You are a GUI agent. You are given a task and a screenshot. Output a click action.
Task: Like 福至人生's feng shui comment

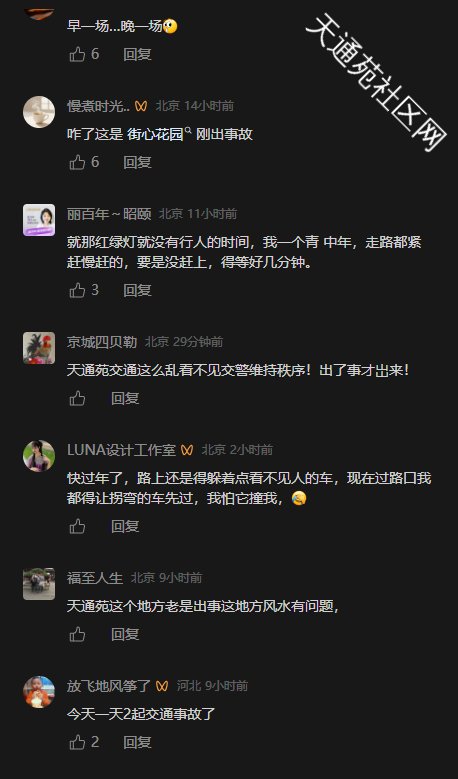coord(77,634)
